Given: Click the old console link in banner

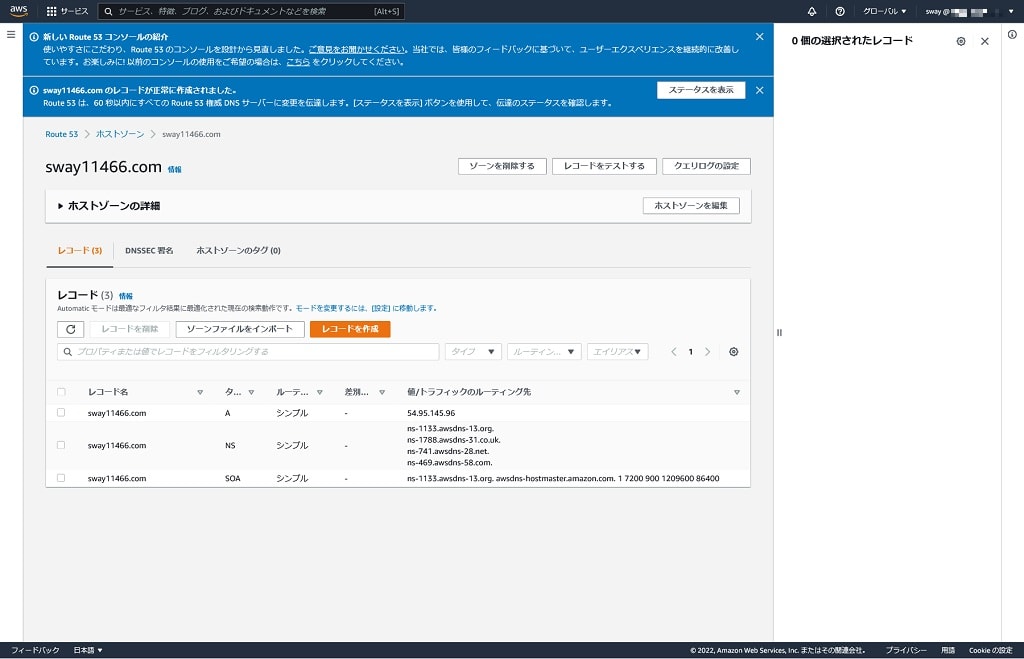Looking at the screenshot, I should 298,62.
